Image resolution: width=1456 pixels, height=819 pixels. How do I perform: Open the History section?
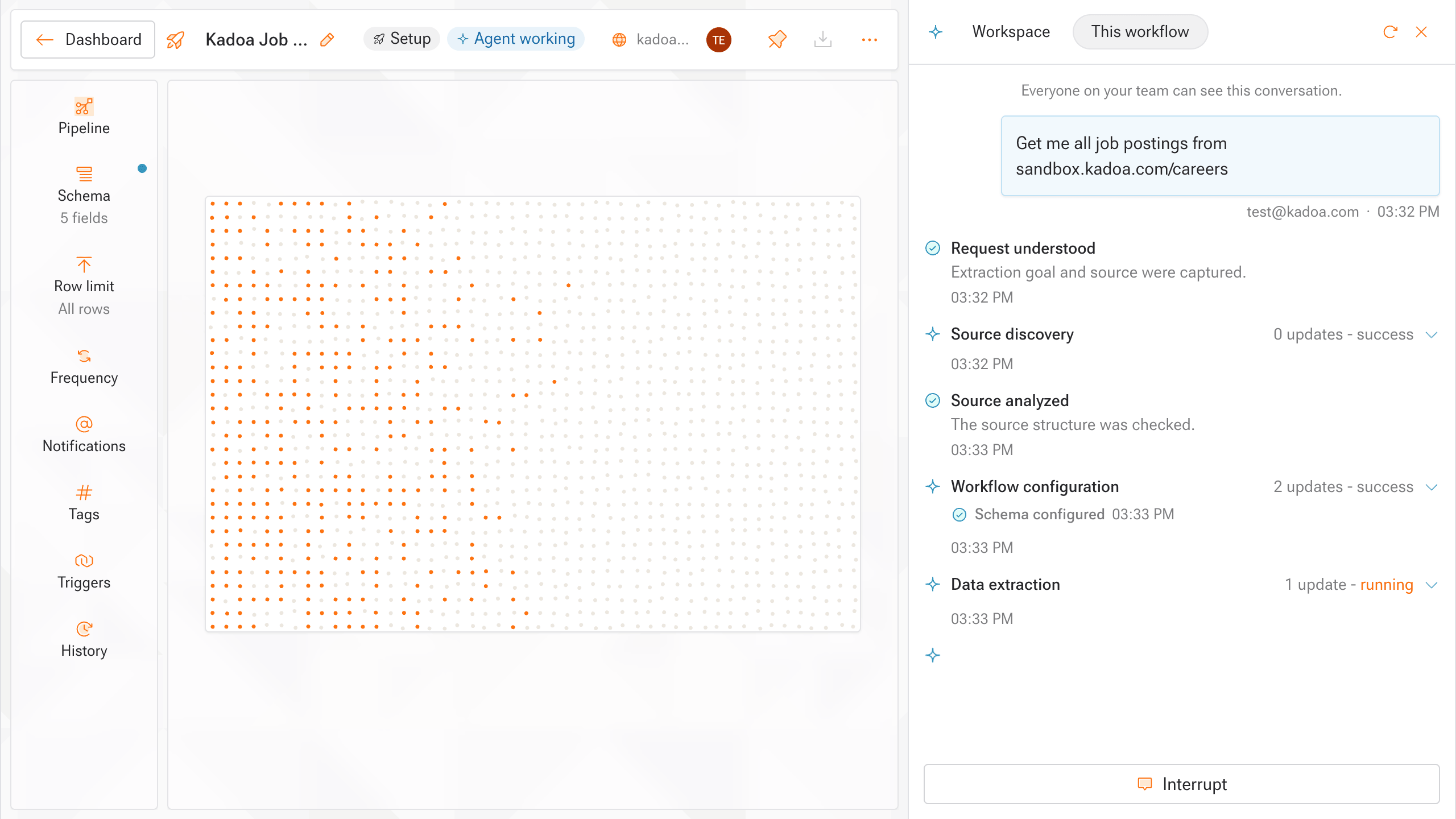point(84,640)
